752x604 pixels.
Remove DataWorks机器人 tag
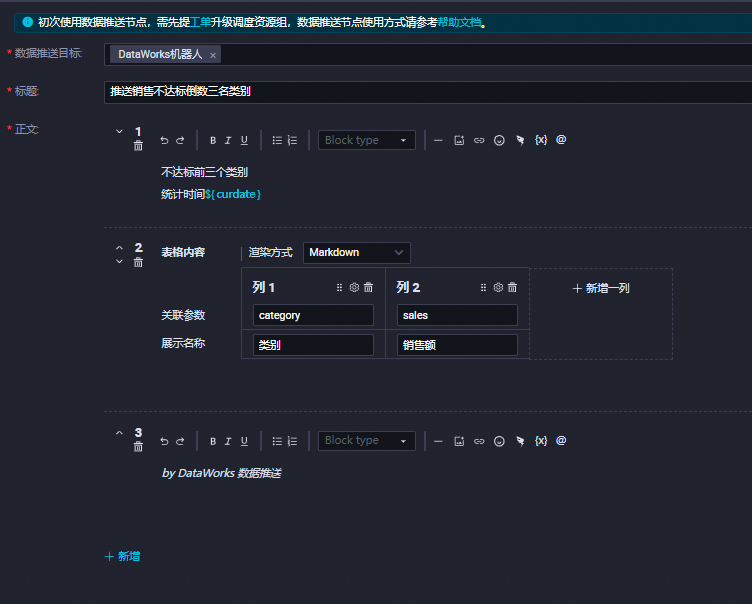click(213, 55)
